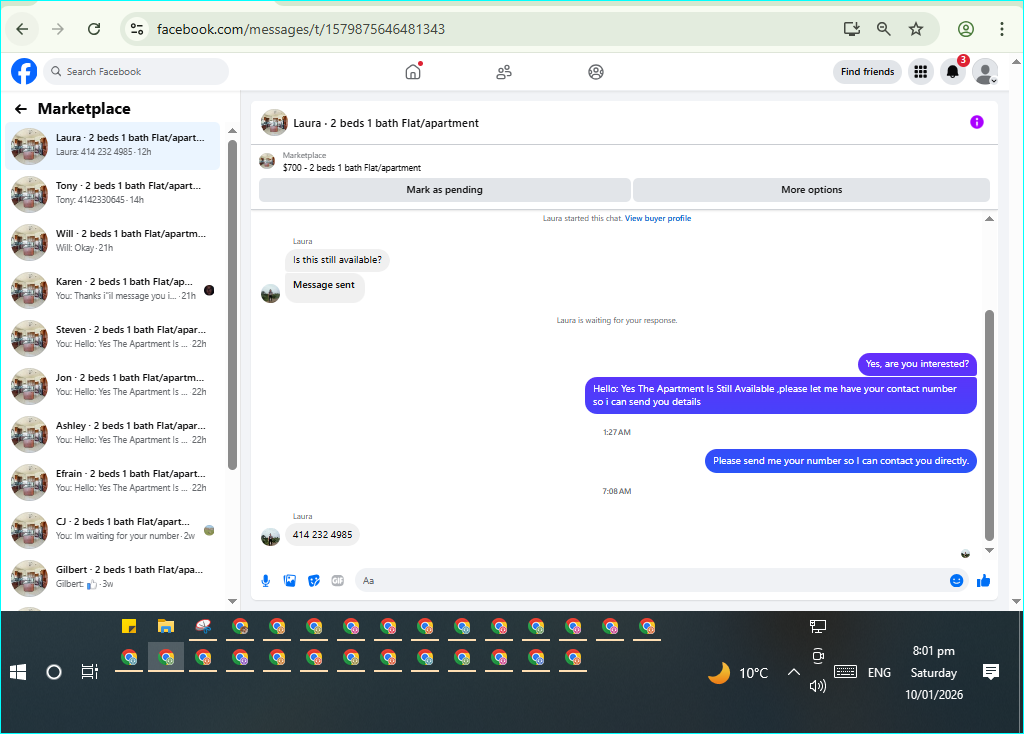Open conversation info purple icon
Image resolution: width=1024 pixels, height=734 pixels.
coord(976,122)
